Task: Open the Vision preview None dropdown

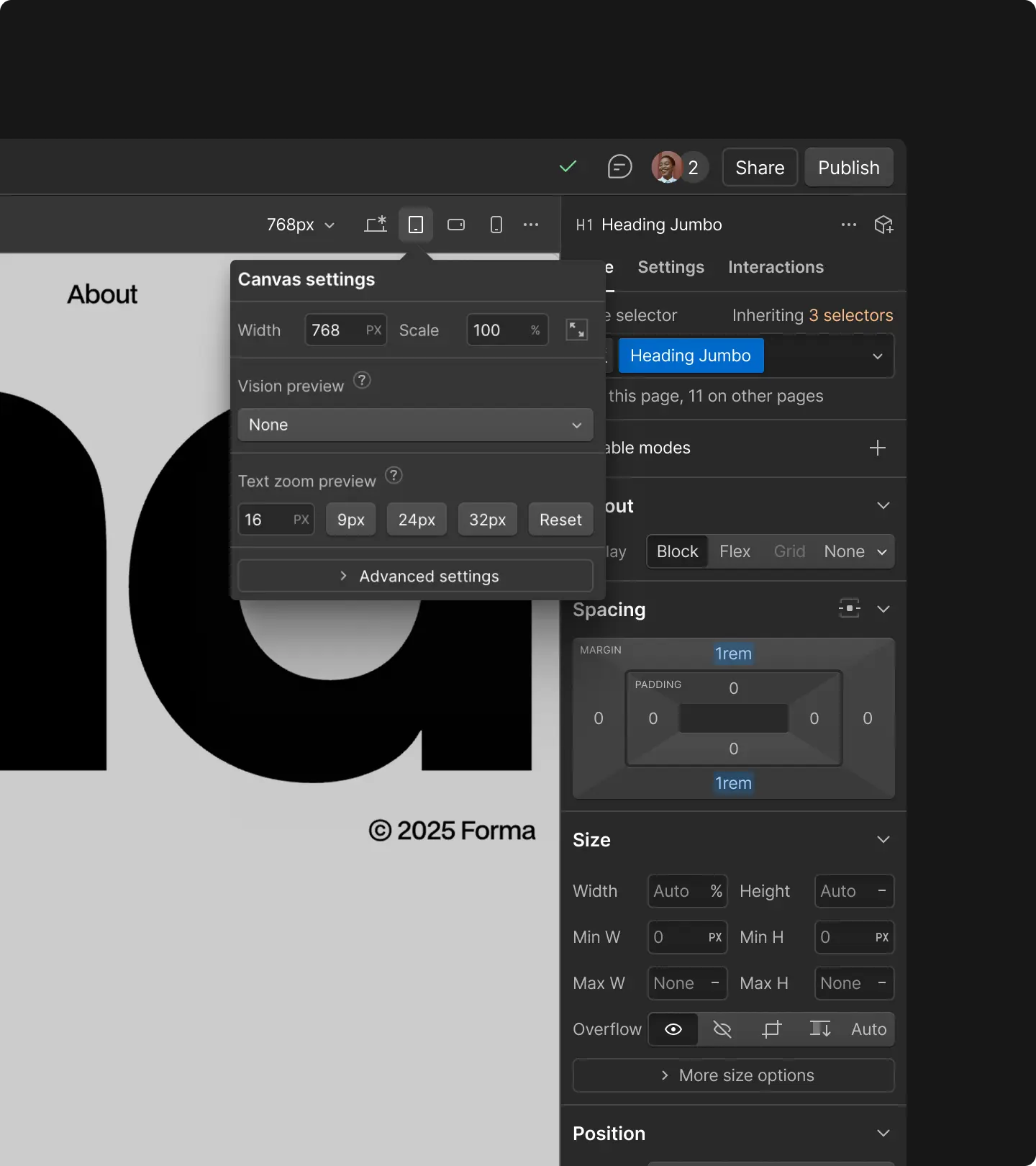Action: click(415, 425)
